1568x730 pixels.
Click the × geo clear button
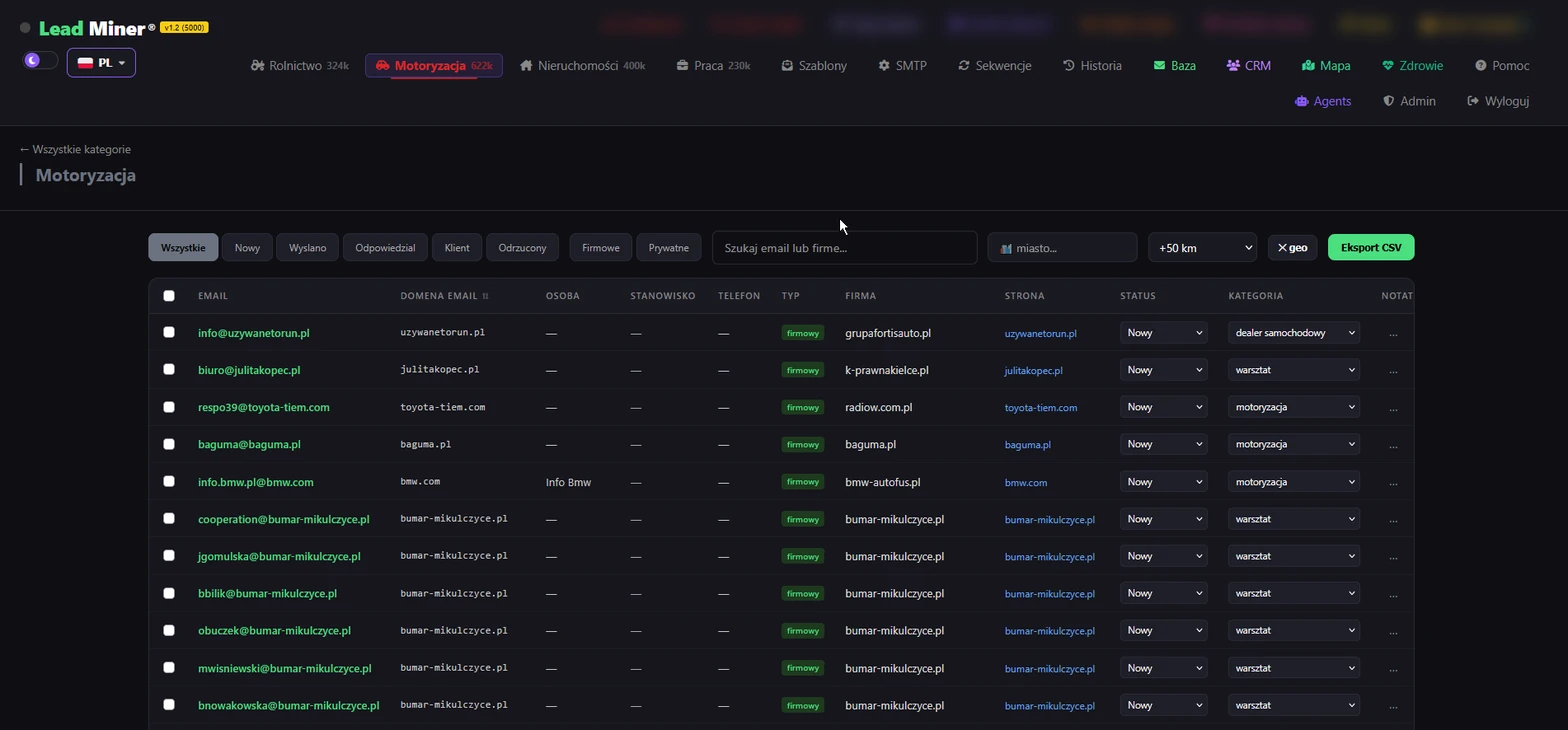coord(1292,247)
